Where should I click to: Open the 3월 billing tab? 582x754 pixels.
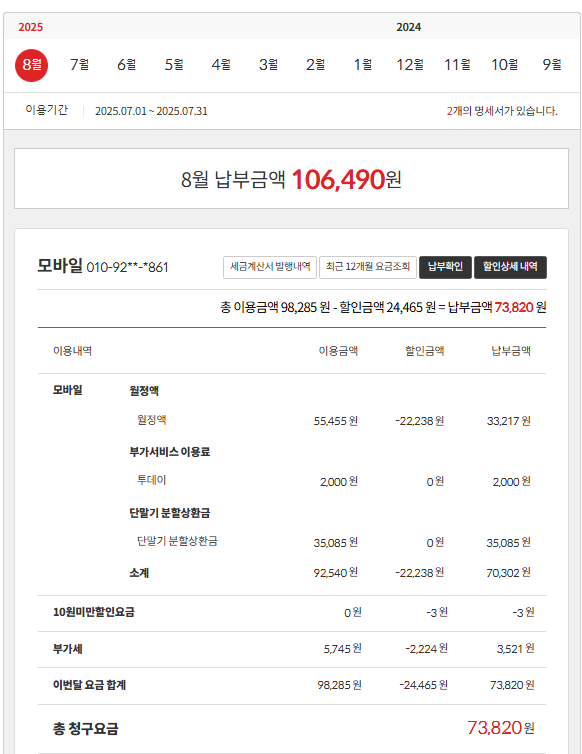[x=268, y=64]
